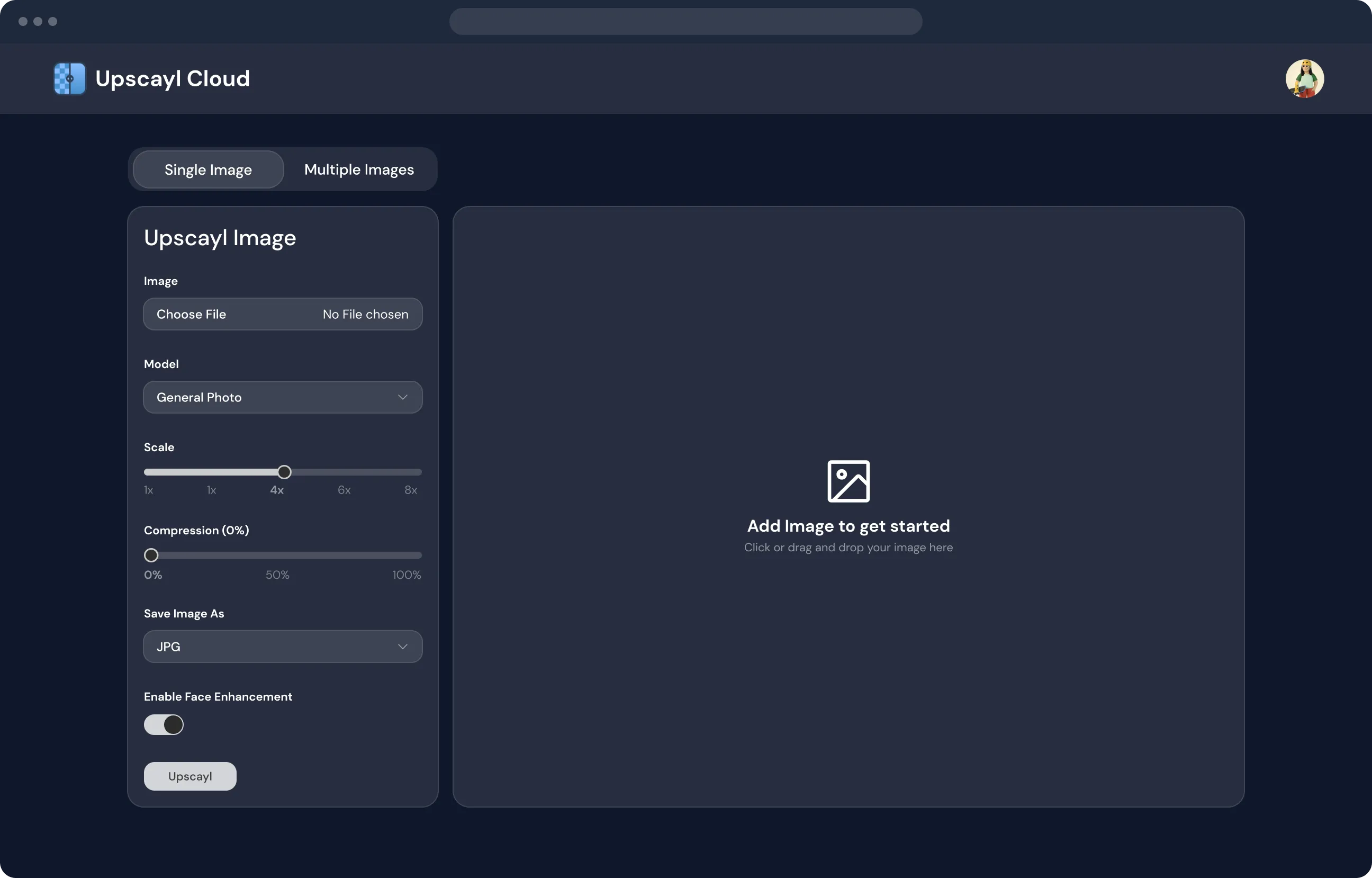Image resolution: width=1372 pixels, height=878 pixels.
Task: Open the profile avatar menu
Action: click(1305, 78)
